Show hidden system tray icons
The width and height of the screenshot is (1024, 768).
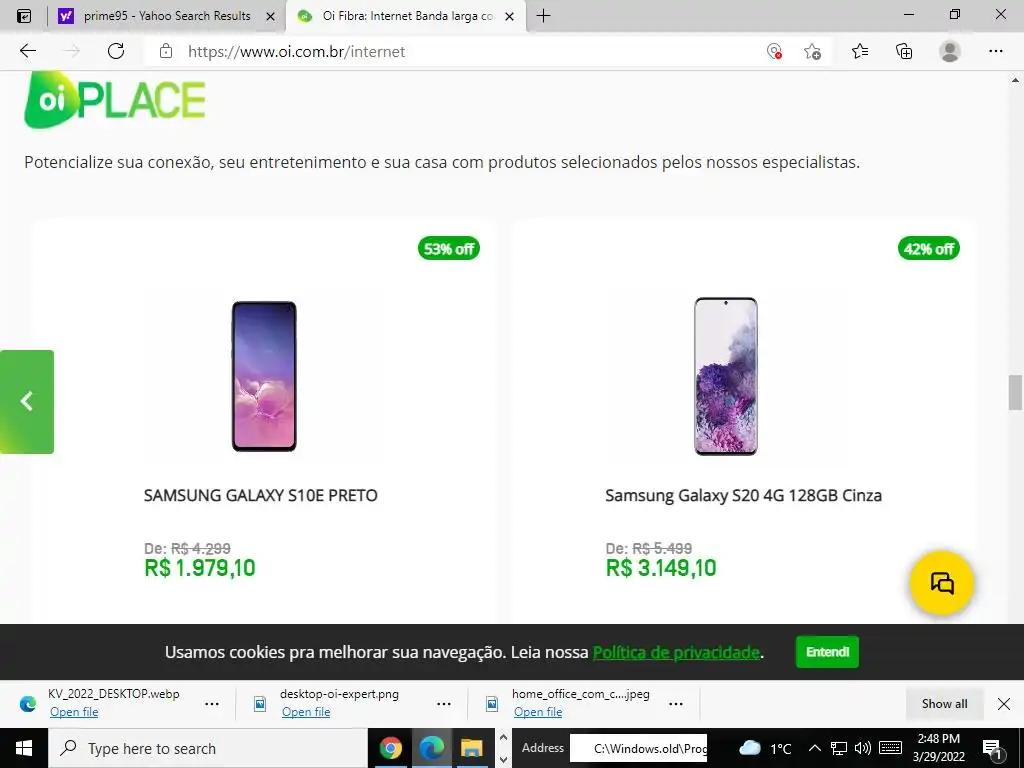click(x=815, y=748)
